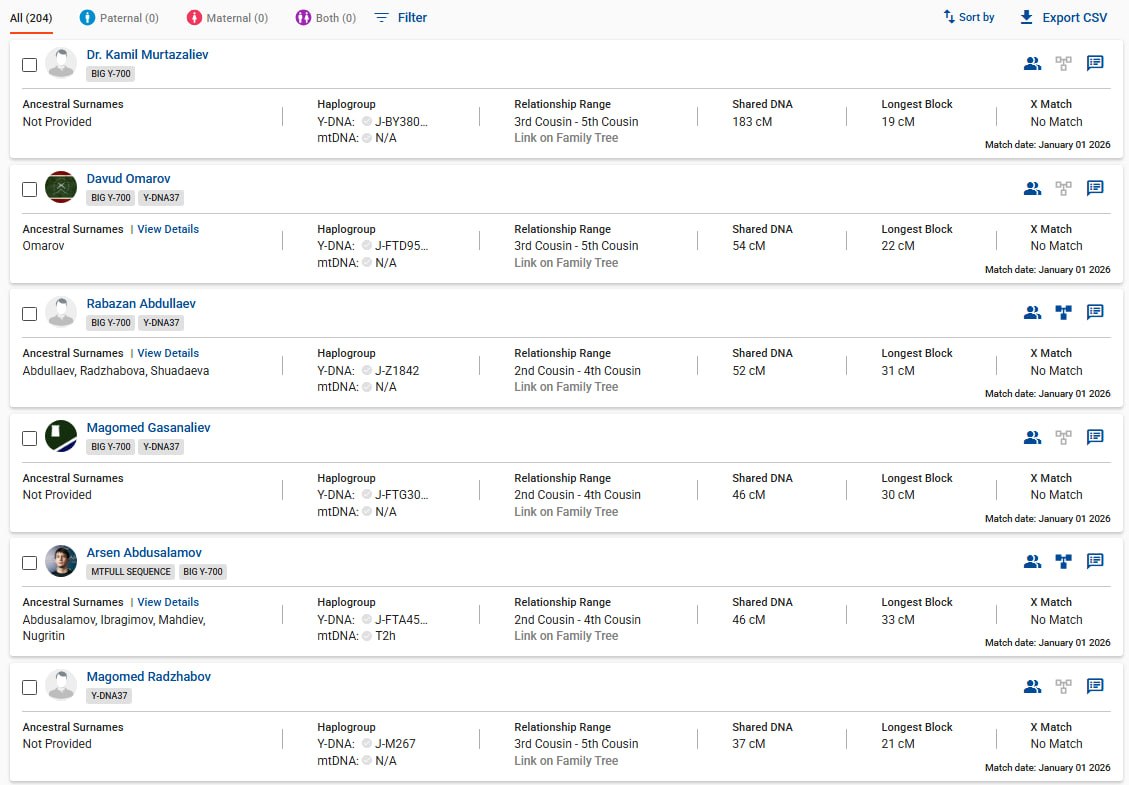Link Davud Omarov on Family Tree
Screen dimensions: 1129x785
pyautogui.click(x=566, y=263)
